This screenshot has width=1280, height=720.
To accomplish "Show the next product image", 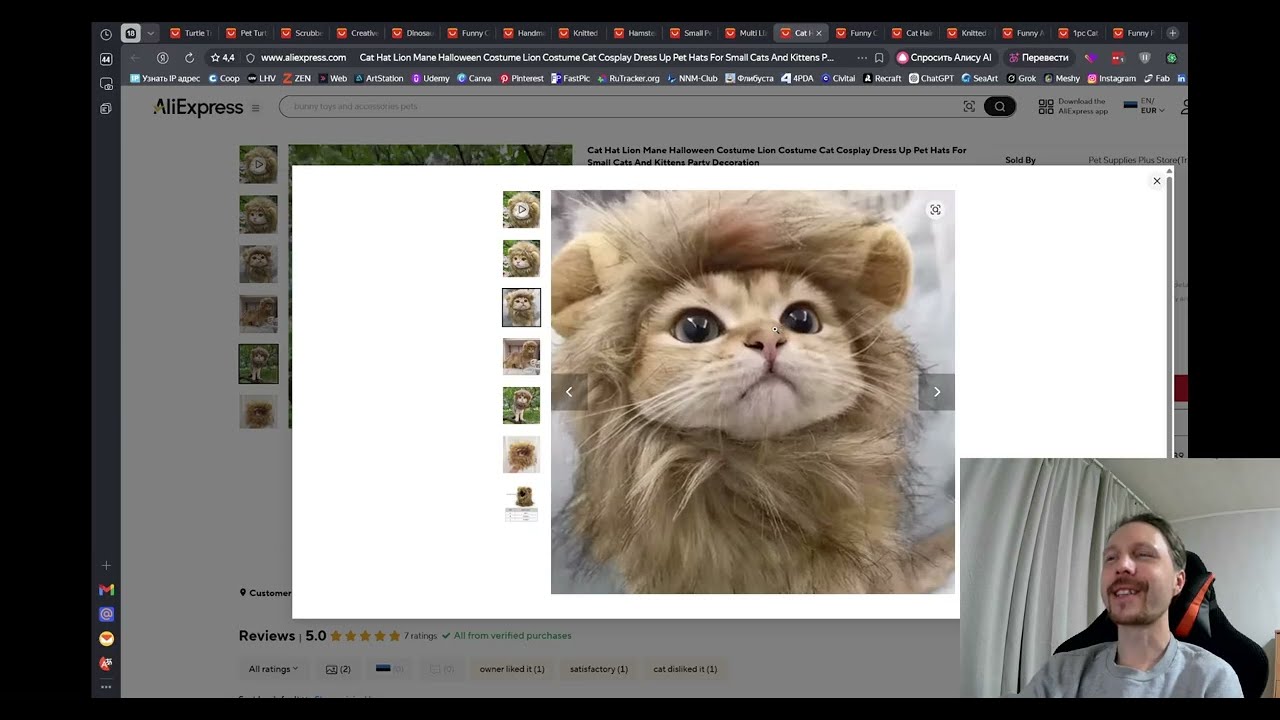I will point(937,392).
